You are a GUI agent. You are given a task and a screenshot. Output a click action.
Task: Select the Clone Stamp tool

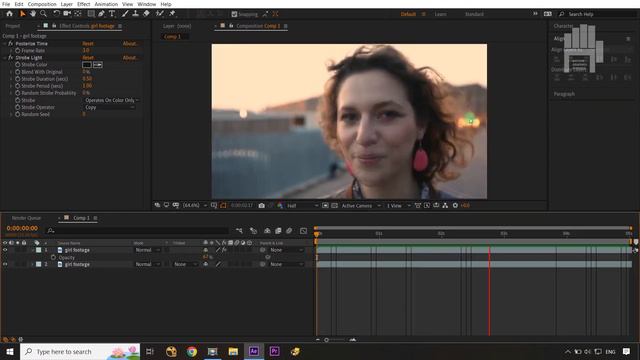tap(136, 14)
